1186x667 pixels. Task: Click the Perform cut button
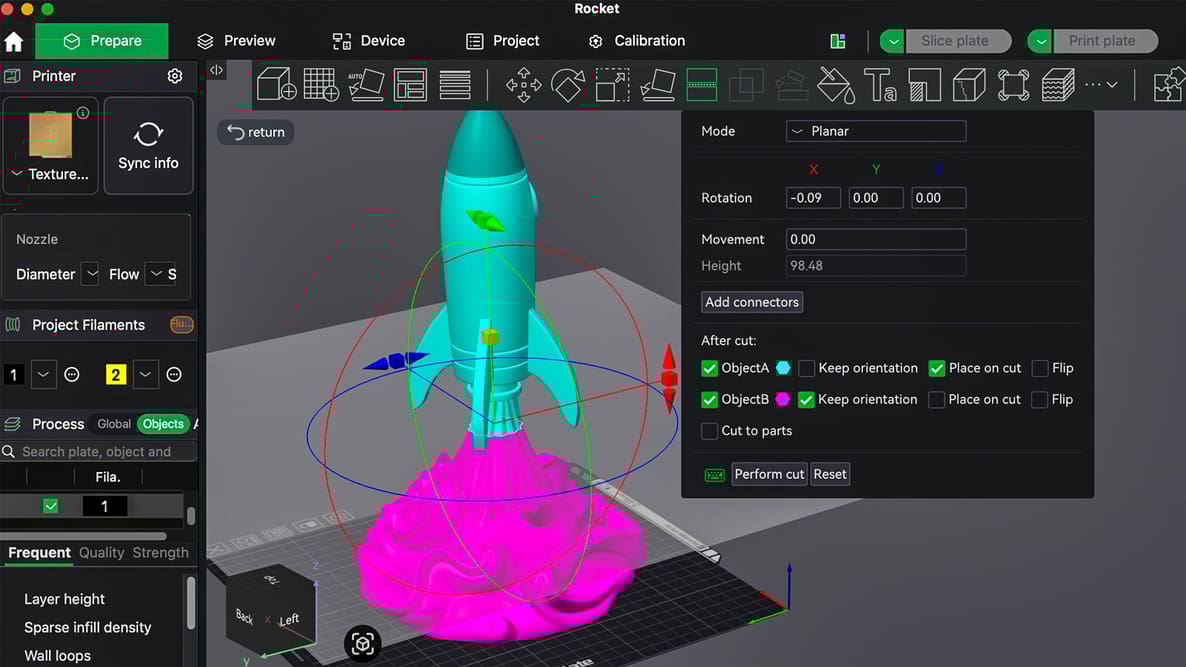point(768,473)
